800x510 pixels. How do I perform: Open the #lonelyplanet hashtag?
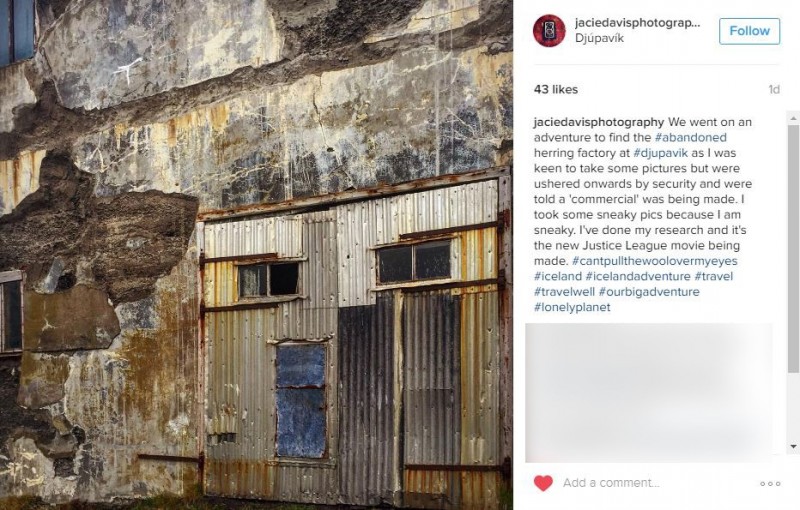pos(572,307)
